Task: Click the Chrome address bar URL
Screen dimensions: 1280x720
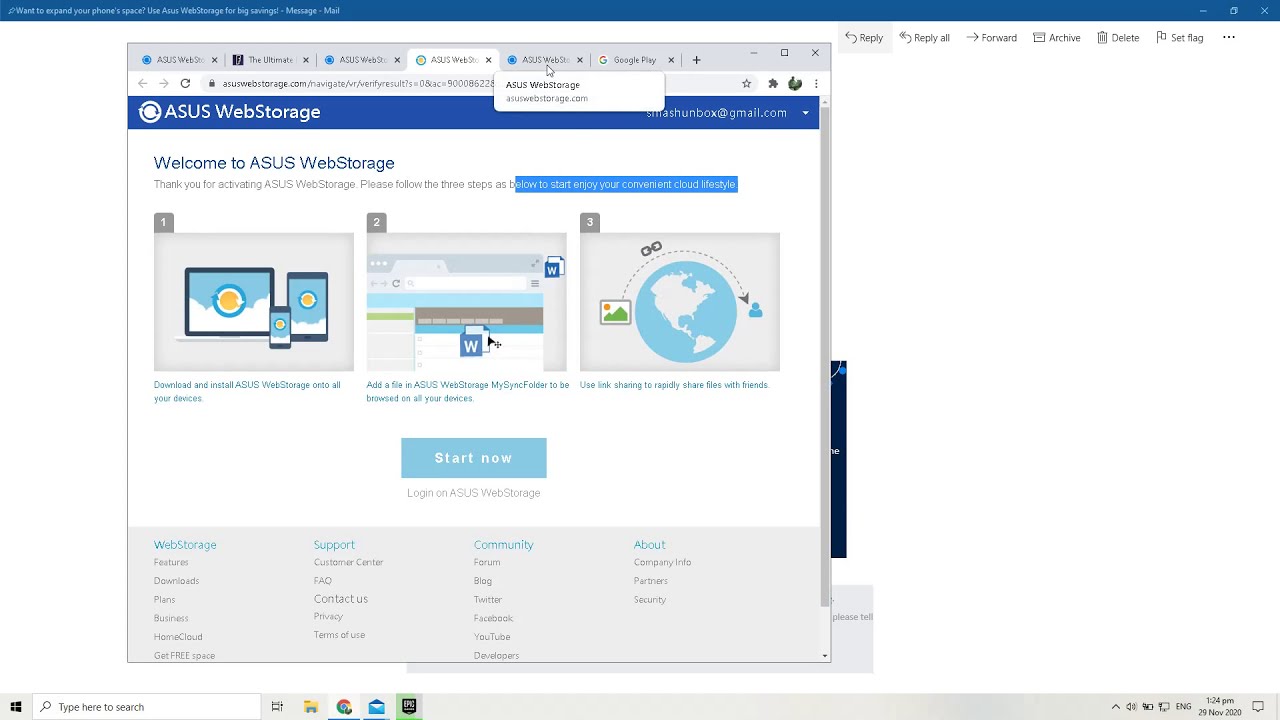Action: pos(357,84)
